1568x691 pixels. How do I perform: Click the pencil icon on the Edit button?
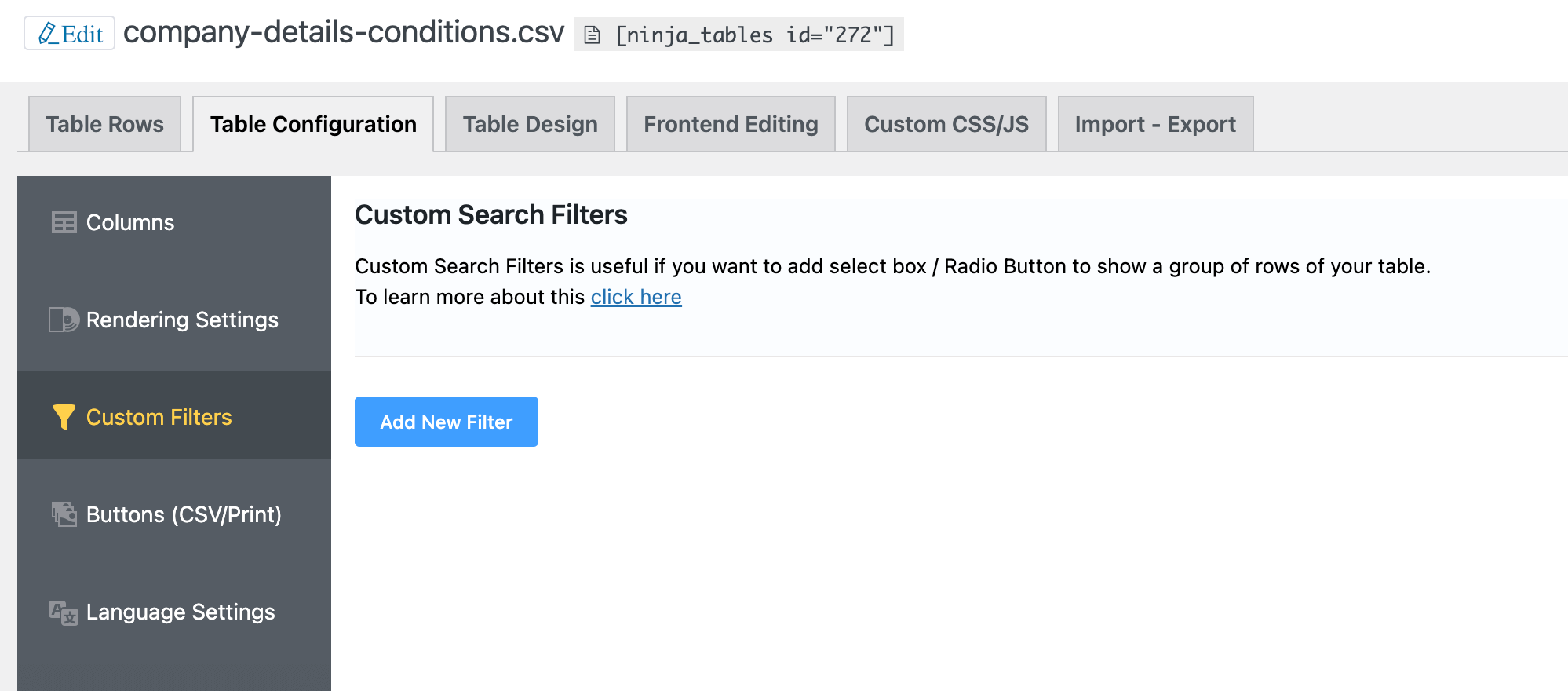(x=47, y=33)
